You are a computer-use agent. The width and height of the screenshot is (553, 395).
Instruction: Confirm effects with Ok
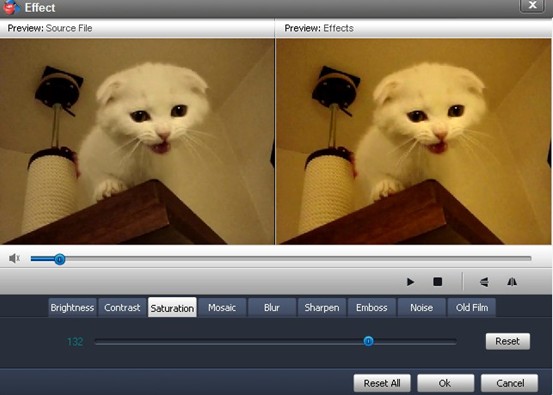(445, 383)
